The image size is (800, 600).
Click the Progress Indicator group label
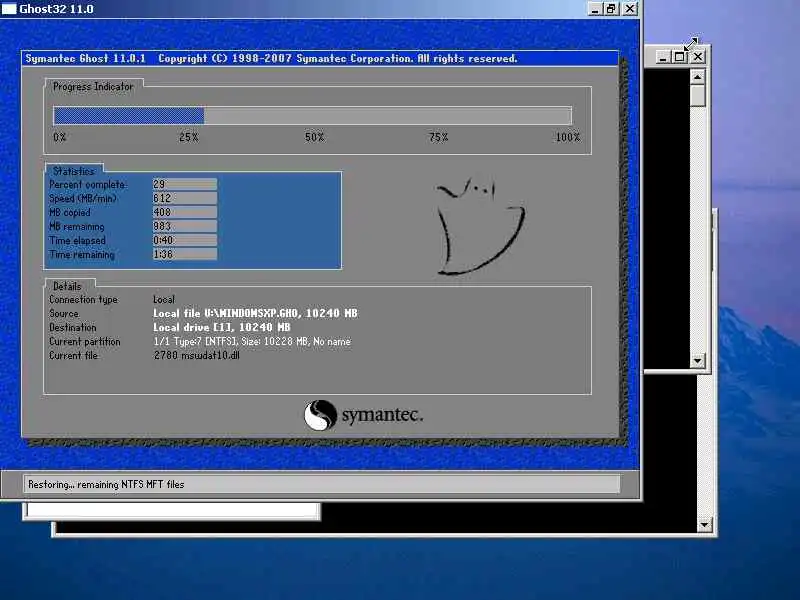pos(93,87)
